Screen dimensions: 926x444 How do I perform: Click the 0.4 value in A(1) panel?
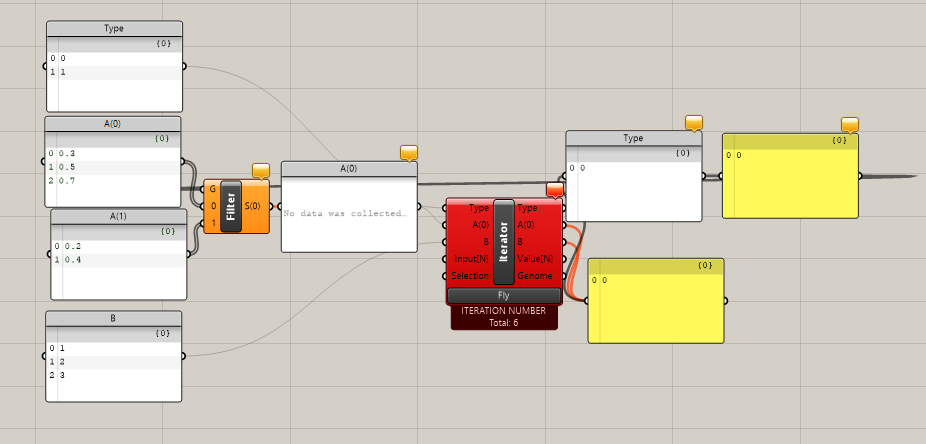[x=73, y=260]
